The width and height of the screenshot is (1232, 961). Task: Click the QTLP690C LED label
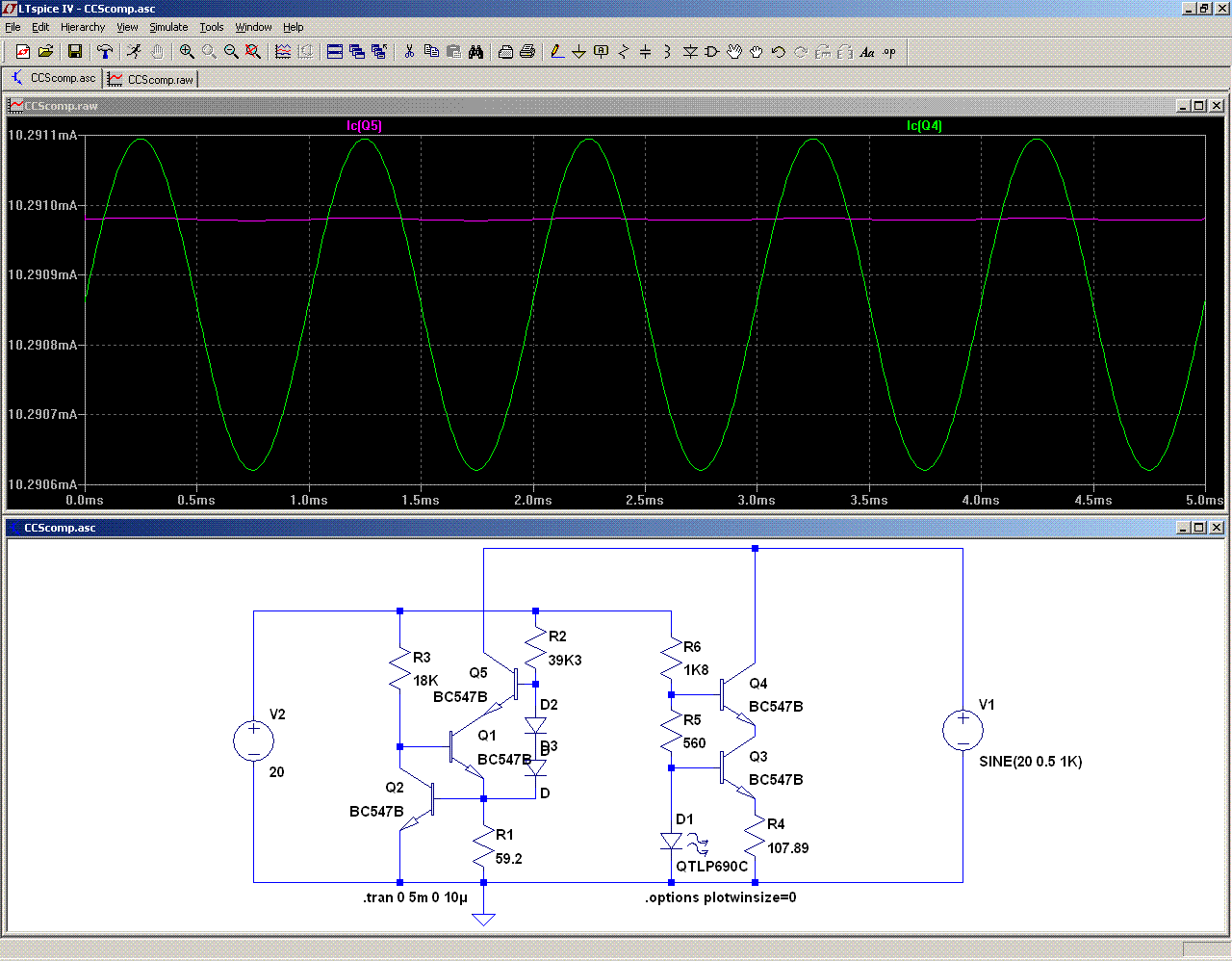pos(711,867)
